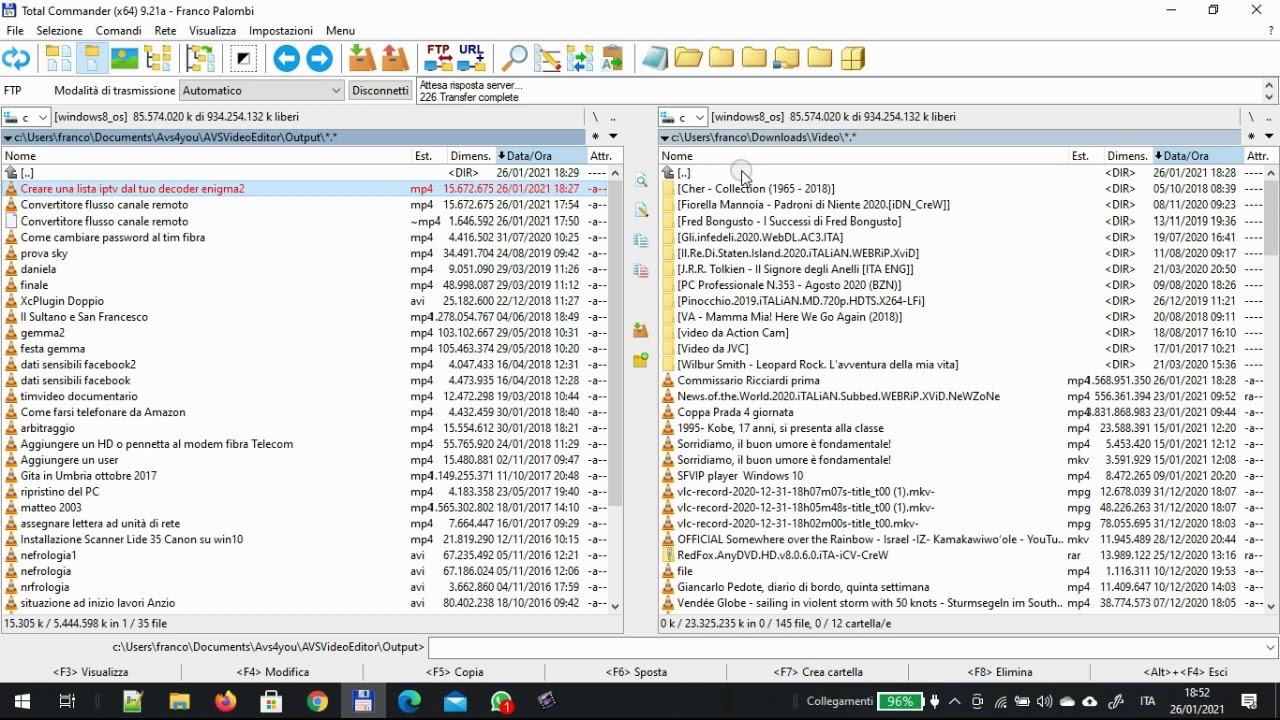Select file 'Come cambiare password al tim fibra'
Image resolution: width=1280 pixels, height=720 pixels.
click(112, 237)
